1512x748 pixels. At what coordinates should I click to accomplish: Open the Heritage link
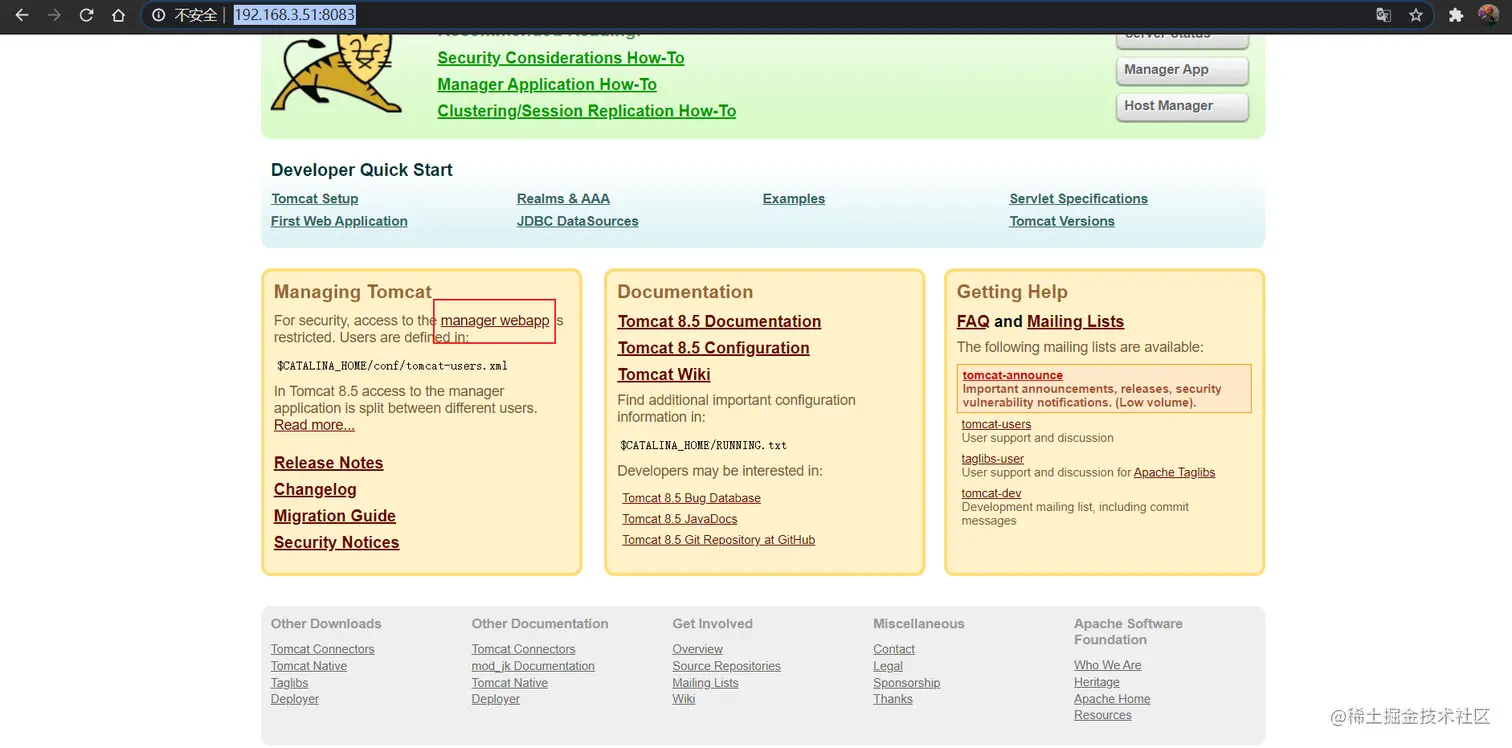pyautogui.click(x=1097, y=682)
